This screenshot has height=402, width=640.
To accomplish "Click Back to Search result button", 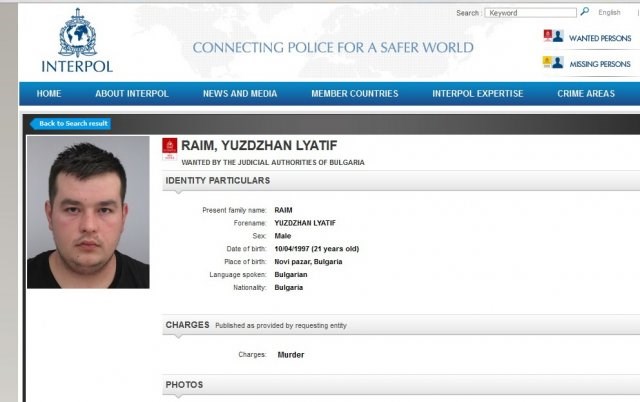I will pos(71,124).
